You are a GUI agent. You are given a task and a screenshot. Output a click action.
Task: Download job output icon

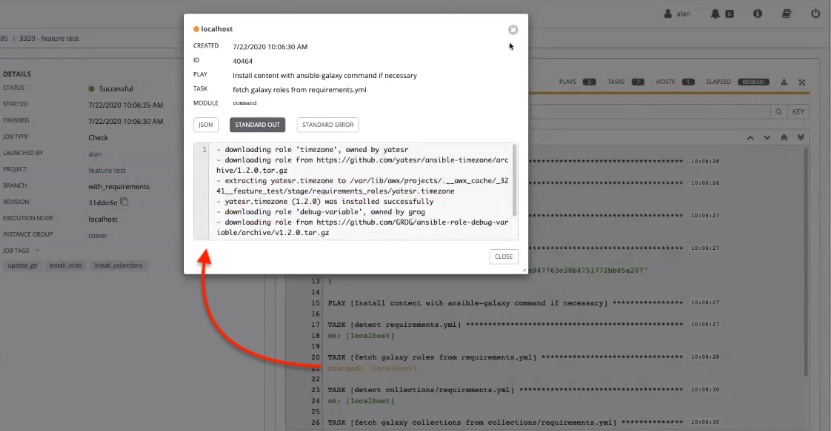click(x=784, y=82)
